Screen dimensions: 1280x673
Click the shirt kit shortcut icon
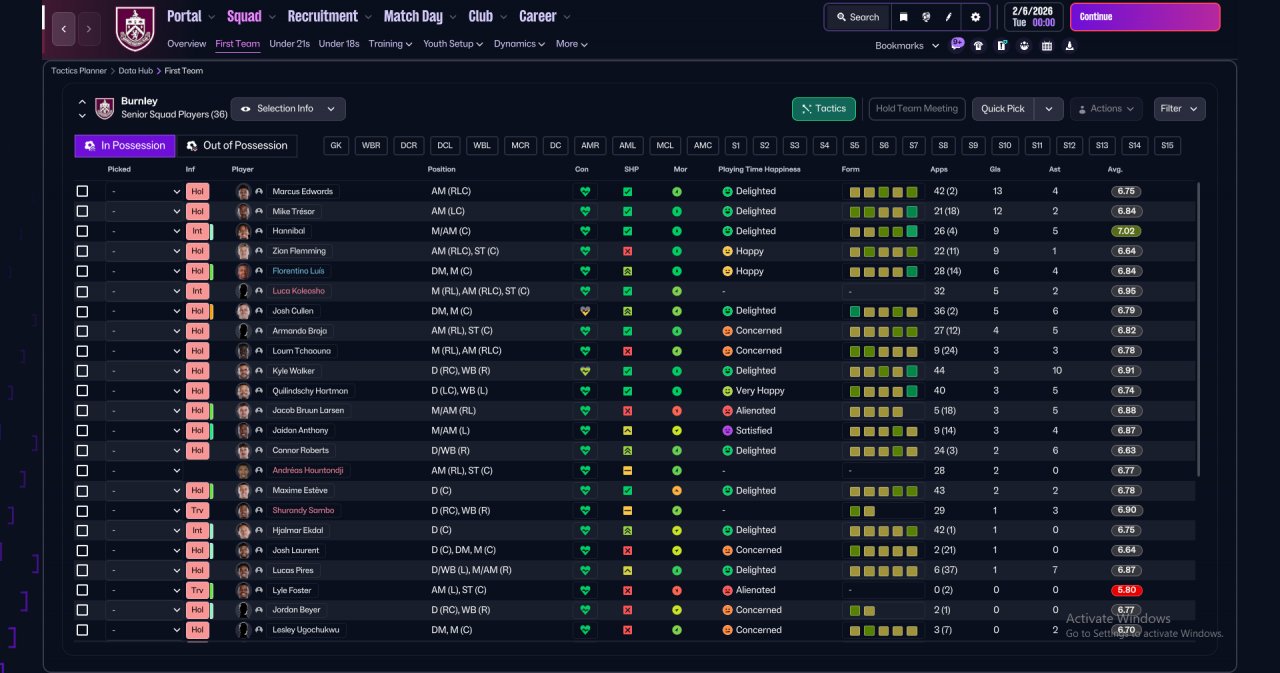click(x=978, y=45)
